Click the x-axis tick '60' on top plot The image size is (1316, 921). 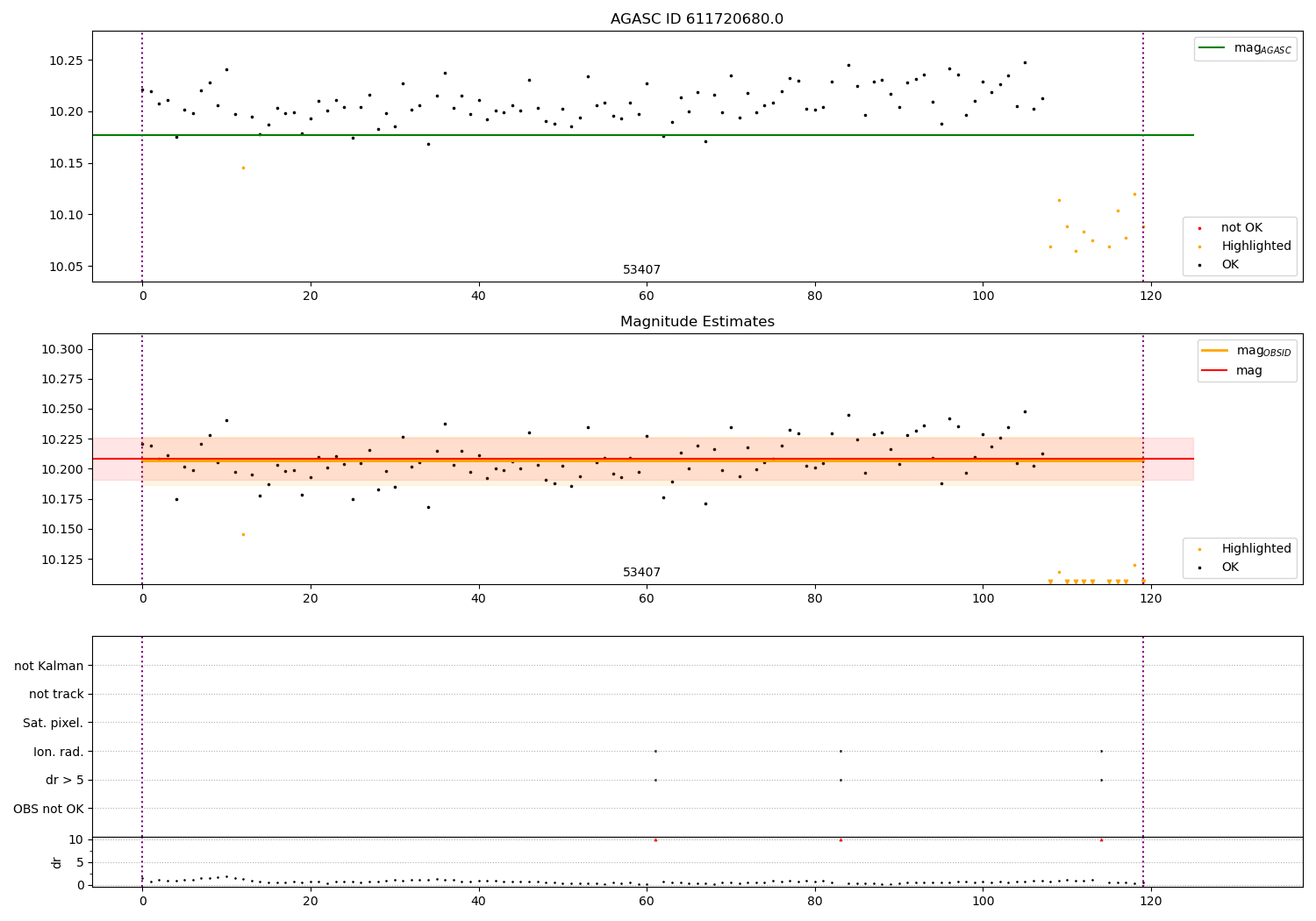[x=647, y=296]
